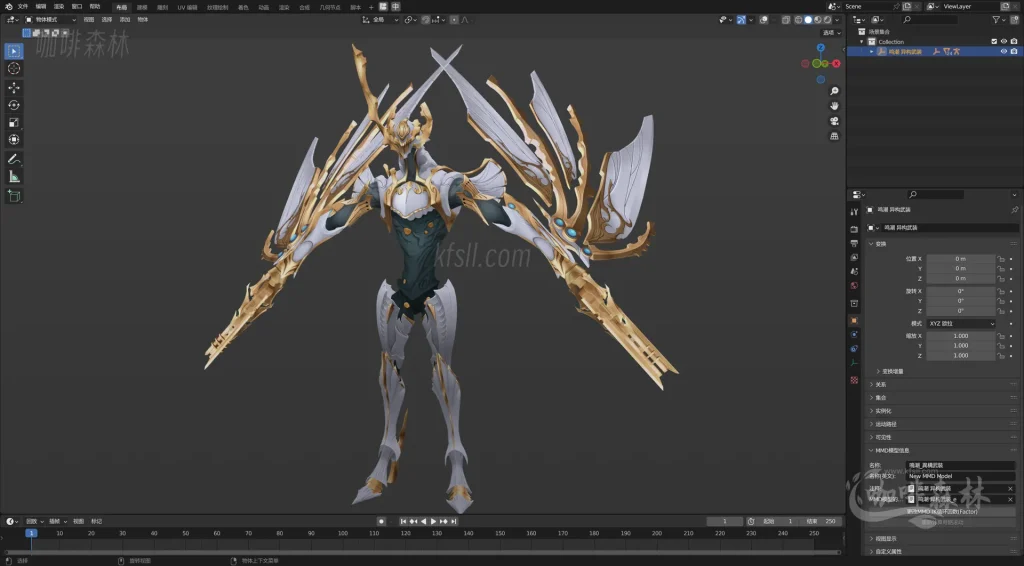
Task: Click the Location X value field
Action: click(961, 259)
